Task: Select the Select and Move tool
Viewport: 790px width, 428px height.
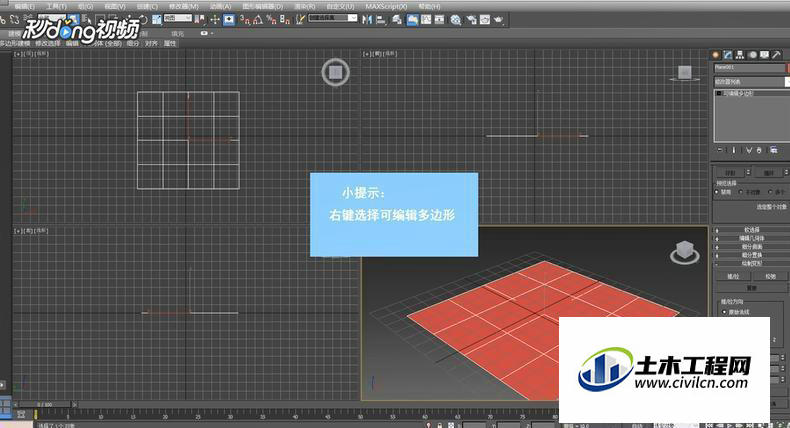Action: pyautogui.click(x=215, y=20)
